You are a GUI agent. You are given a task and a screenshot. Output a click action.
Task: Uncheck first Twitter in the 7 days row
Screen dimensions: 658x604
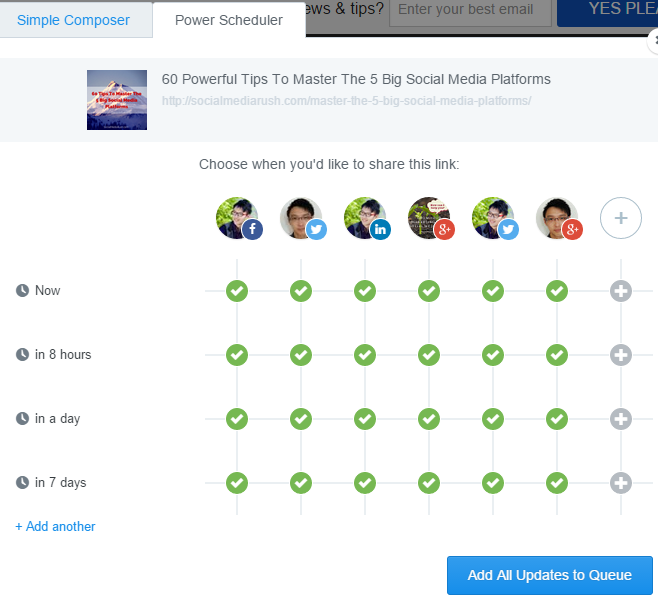301,483
